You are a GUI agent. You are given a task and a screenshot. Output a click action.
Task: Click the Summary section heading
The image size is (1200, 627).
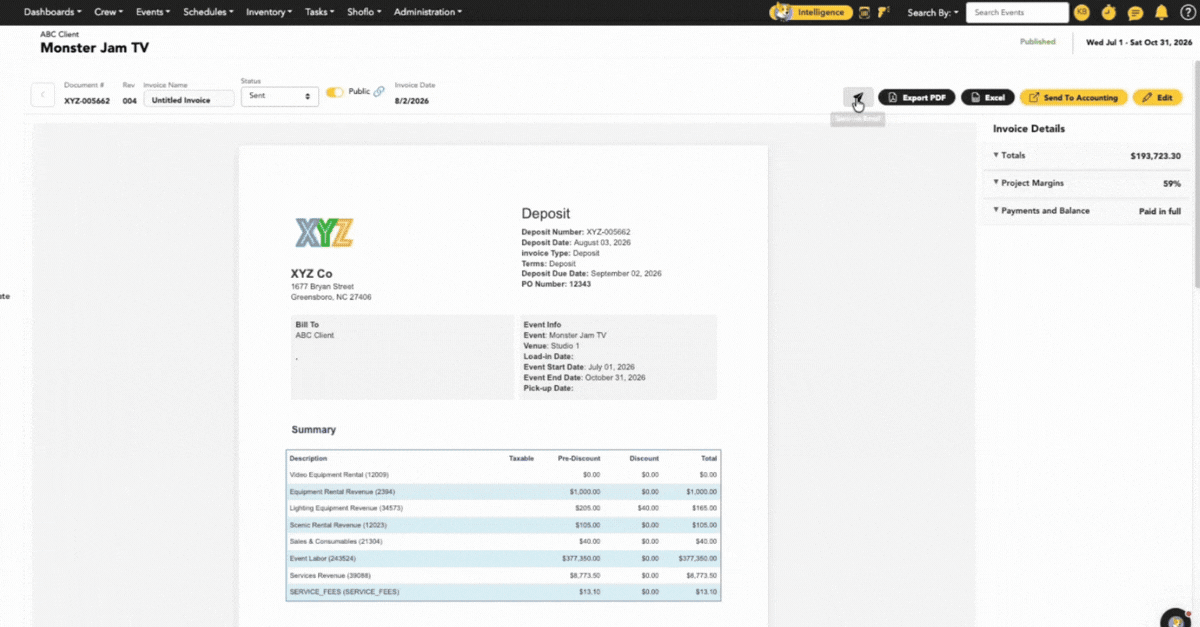pyautogui.click(x=313, y=430)
